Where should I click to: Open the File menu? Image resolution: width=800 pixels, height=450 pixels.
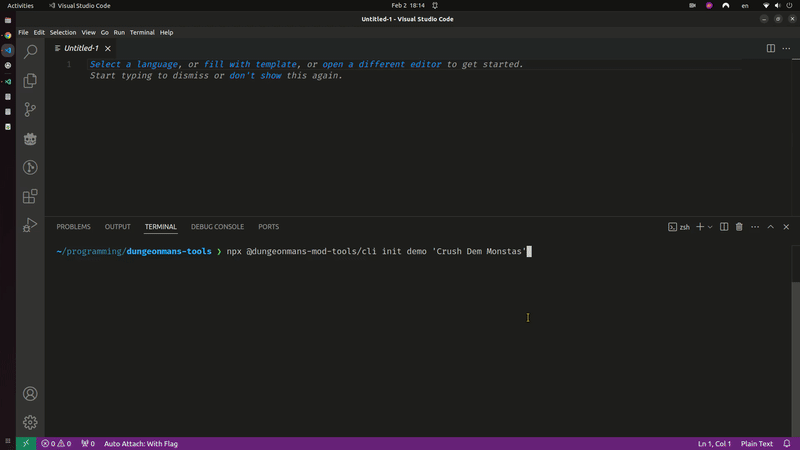(x=23, y=32)
